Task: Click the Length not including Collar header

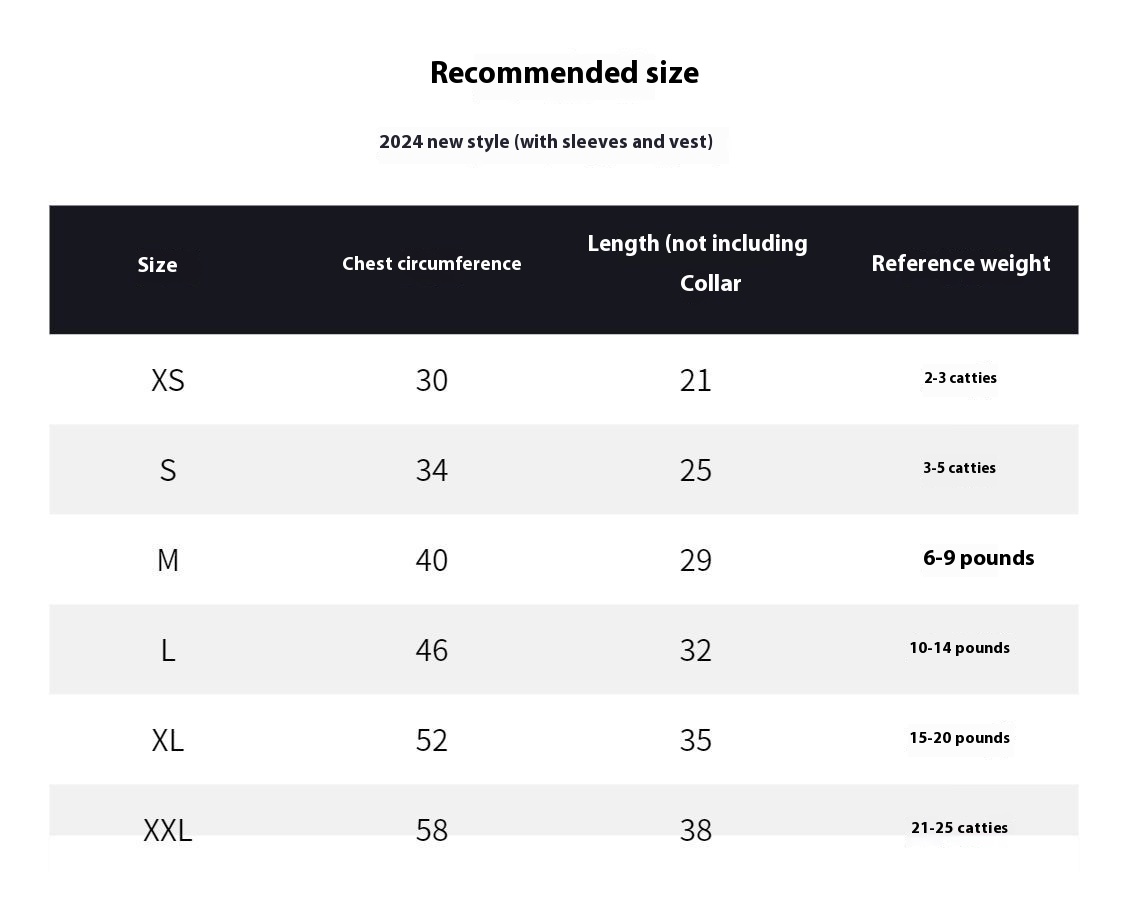Action: pyautogui.click(x=697, y=263)
